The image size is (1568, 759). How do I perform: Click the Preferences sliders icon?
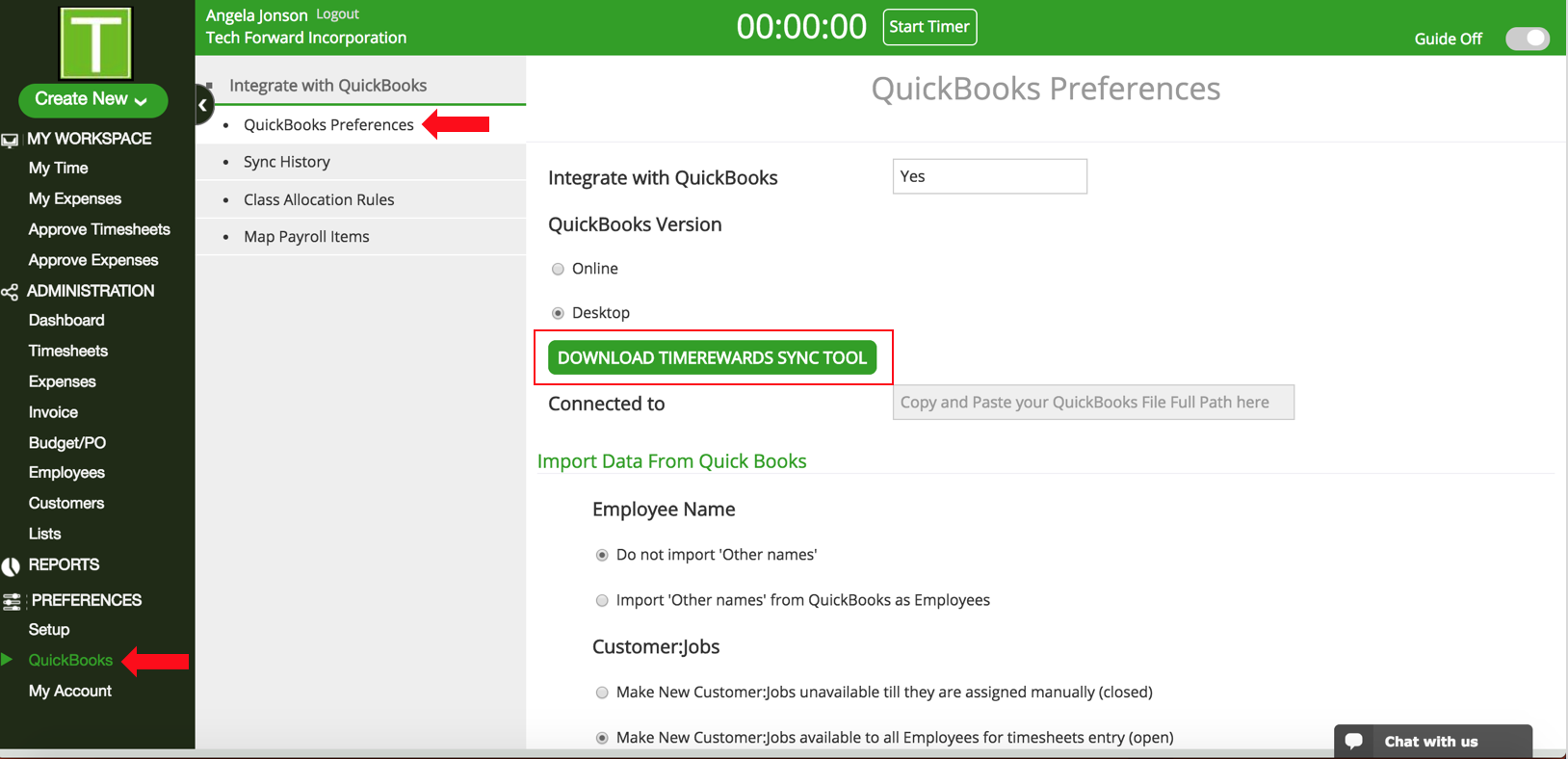click(x=12, y=601)
